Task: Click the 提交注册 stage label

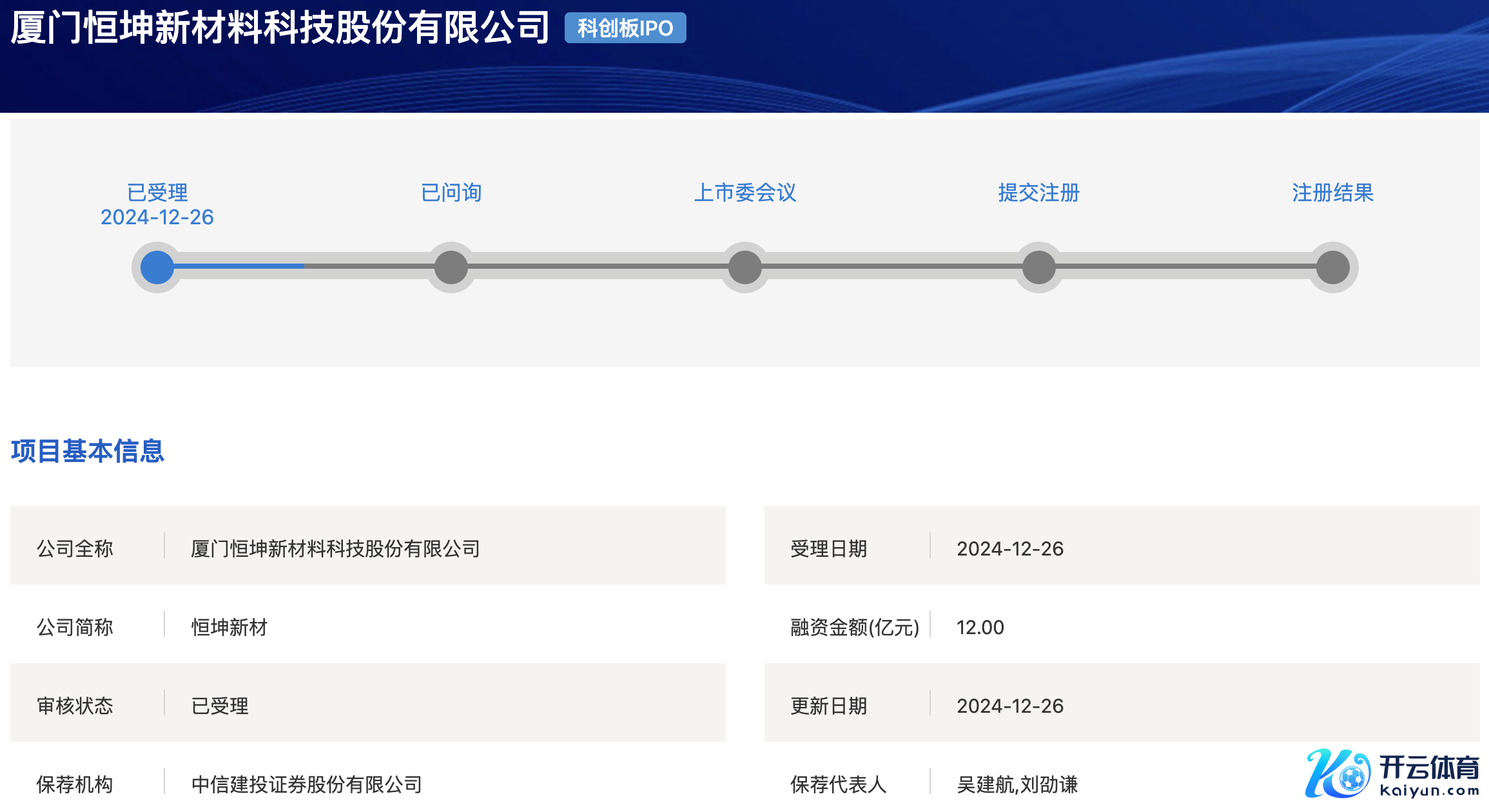Action: pyautogui.click(x=1039, y=193)
